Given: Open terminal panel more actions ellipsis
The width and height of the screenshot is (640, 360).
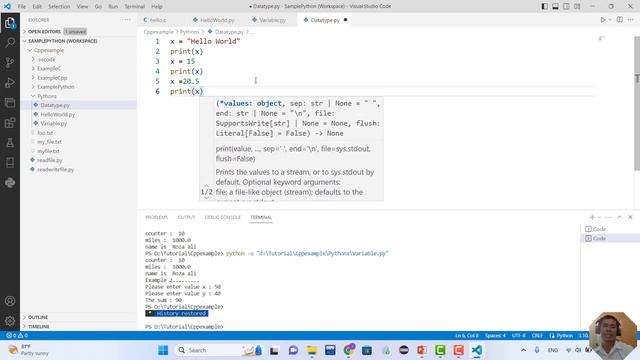Looking at the screenshot, I should [x=609, y=217].
